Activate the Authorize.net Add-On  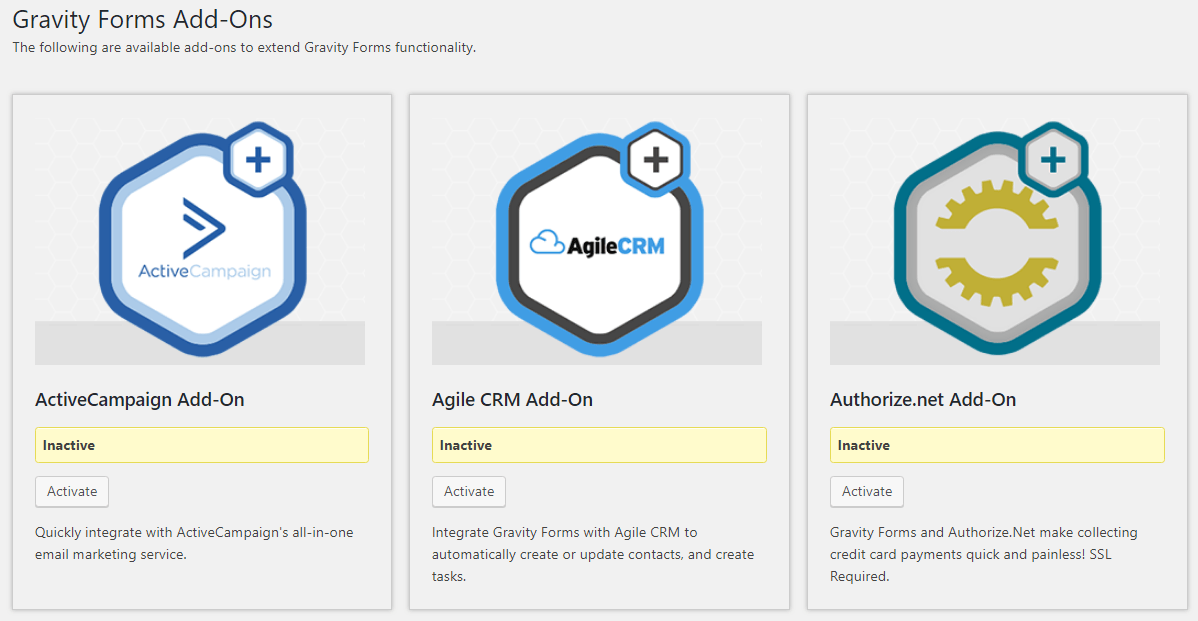[867, 492]
